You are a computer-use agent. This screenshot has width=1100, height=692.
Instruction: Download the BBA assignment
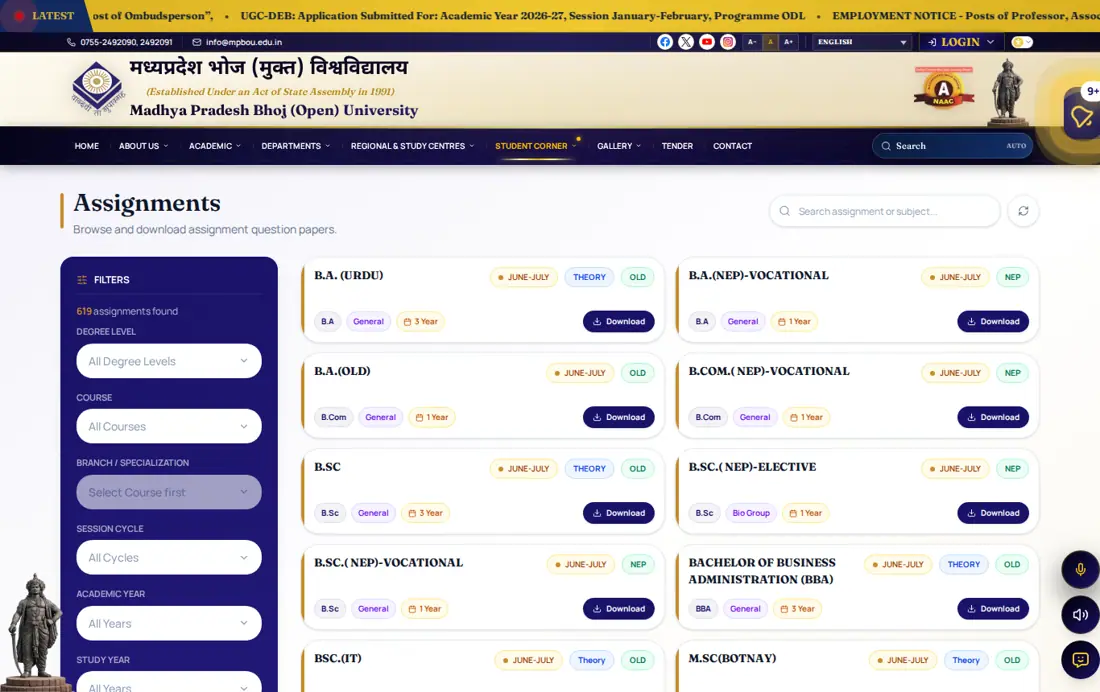993,608
